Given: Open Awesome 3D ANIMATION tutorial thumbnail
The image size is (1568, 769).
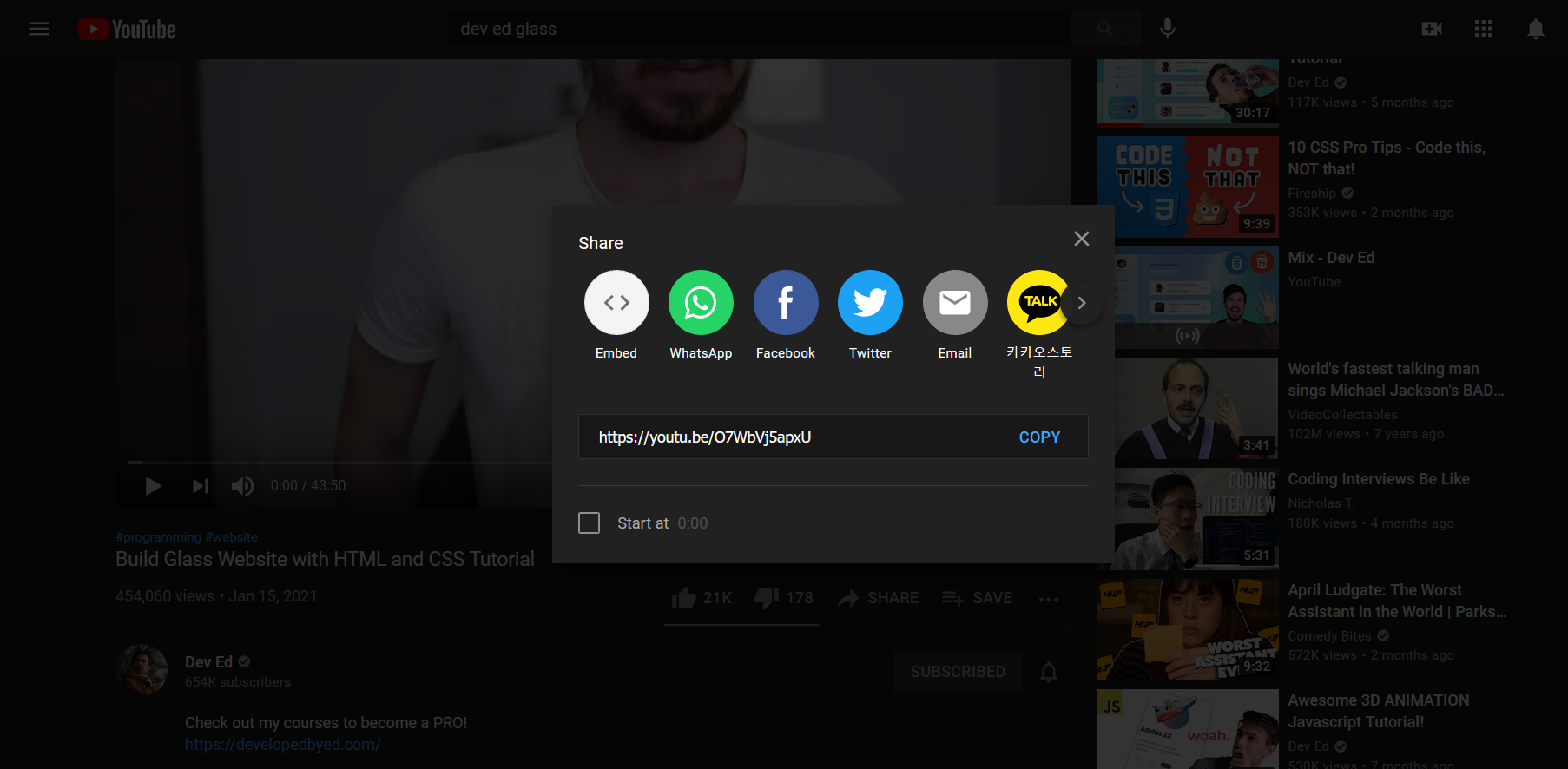Looking at the screenshot, I should 1188,729.
